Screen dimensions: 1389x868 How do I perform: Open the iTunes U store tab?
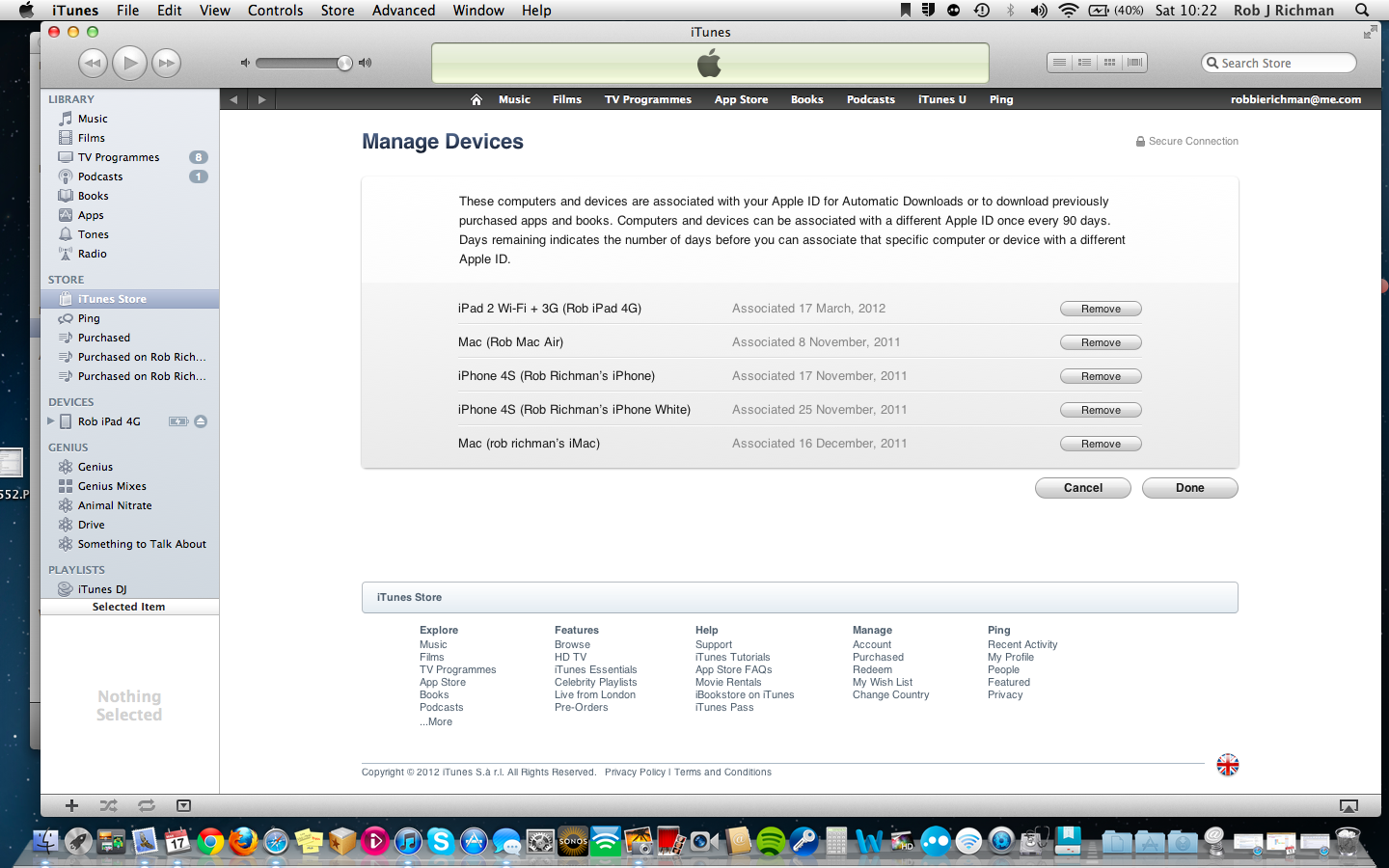pos(942,99)
